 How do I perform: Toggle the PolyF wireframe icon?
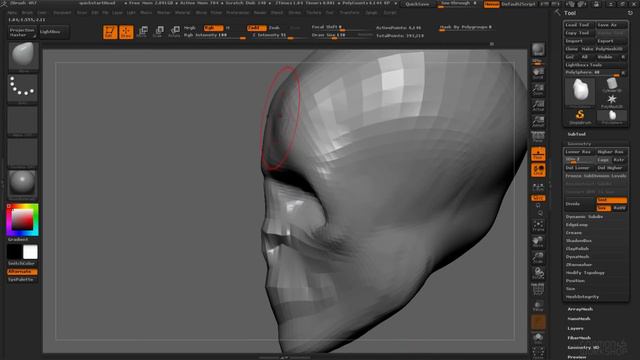(538, 289)
